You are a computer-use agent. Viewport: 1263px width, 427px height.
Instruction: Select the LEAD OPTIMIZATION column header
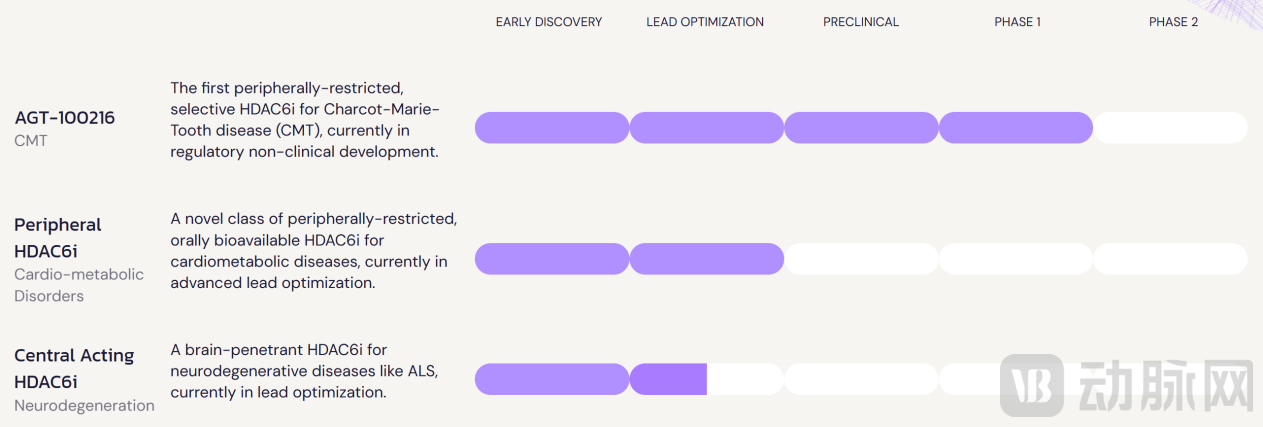pyautogui.click(x=705, y=22)
